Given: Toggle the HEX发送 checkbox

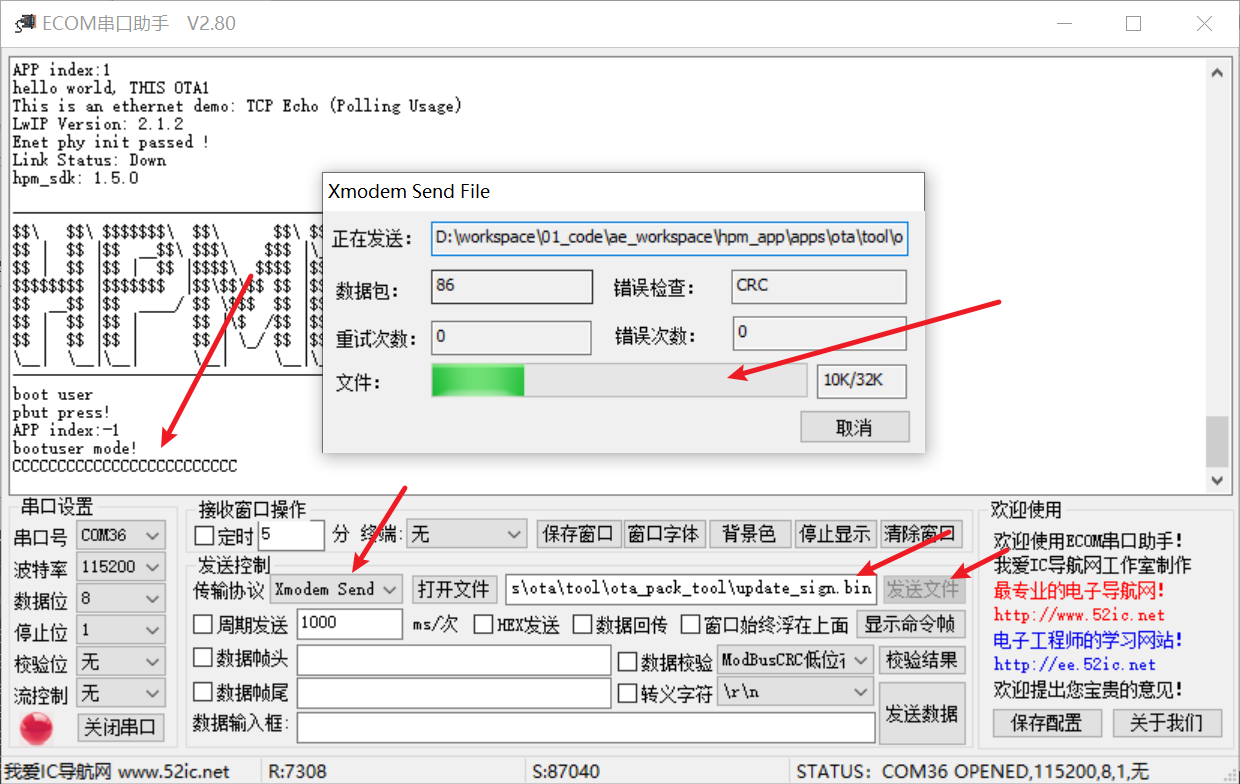Looking at the screenshot, I should 484,625.
